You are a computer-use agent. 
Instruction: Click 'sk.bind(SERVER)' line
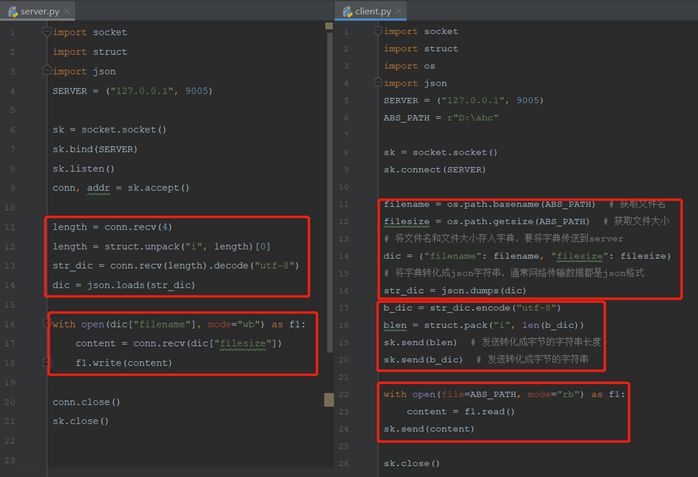tap(95, 149)
